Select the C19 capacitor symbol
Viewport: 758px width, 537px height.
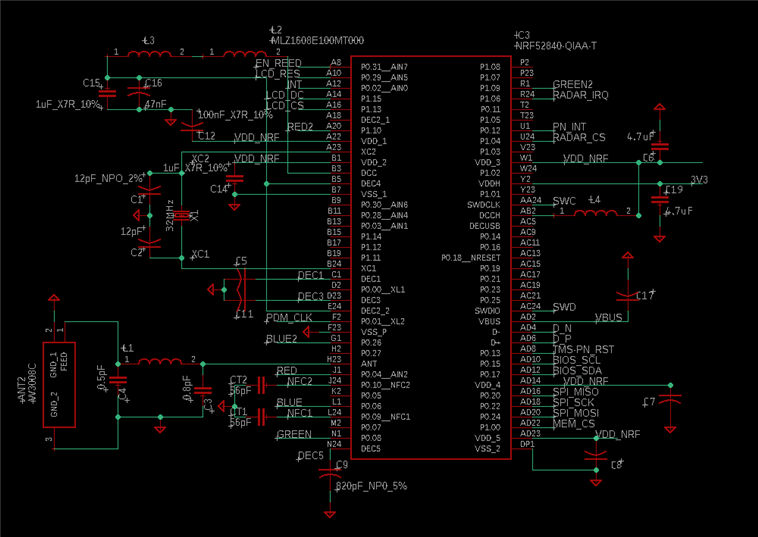[660, 199]
